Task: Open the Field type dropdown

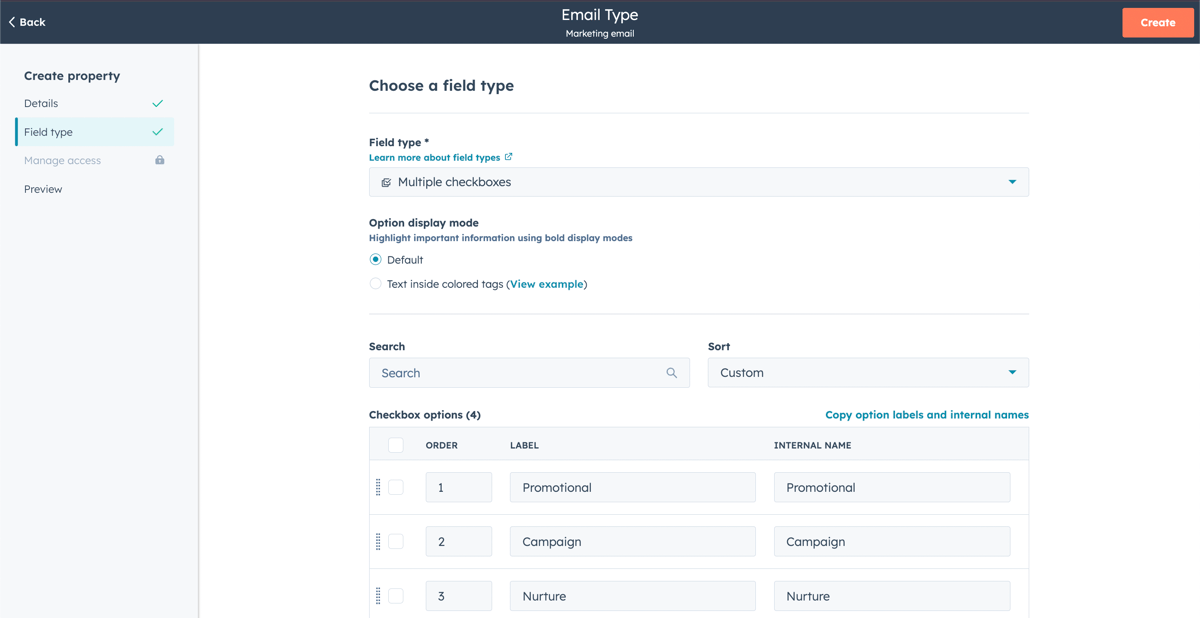Action: pyautogui.click(x=698, y=182)
